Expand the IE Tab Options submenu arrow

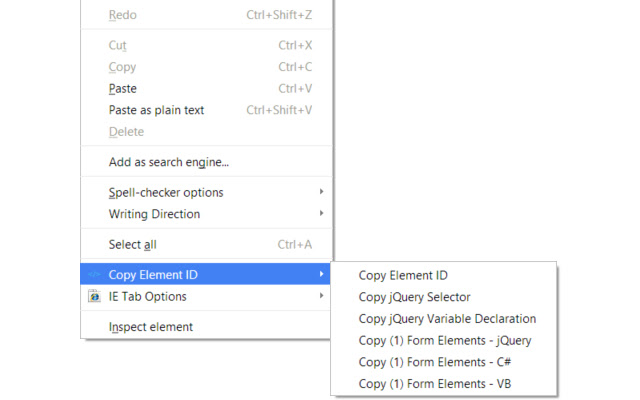click(322, 296)
